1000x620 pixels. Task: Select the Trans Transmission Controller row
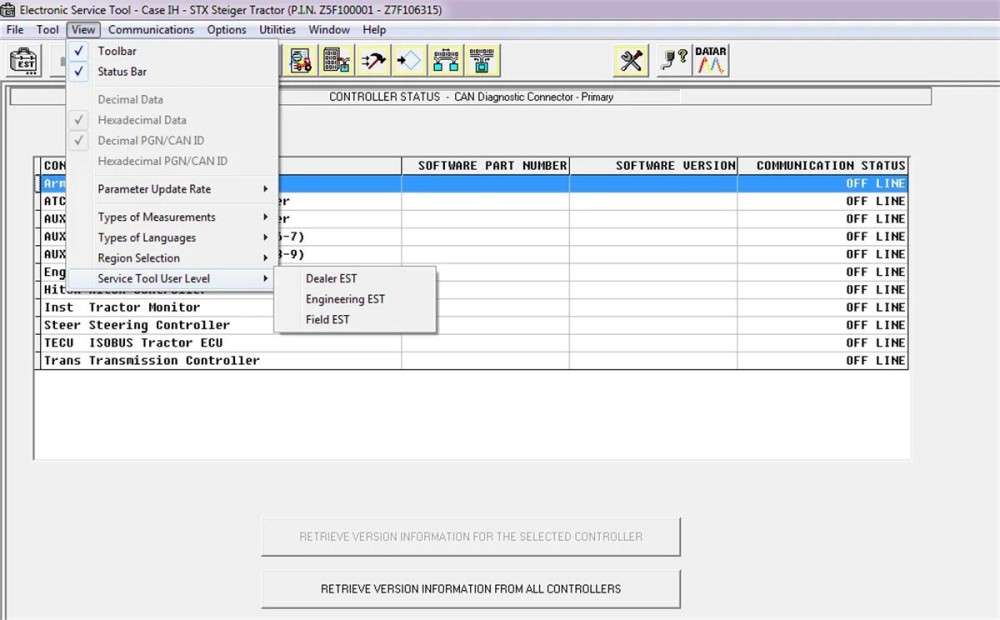[472, 361]
